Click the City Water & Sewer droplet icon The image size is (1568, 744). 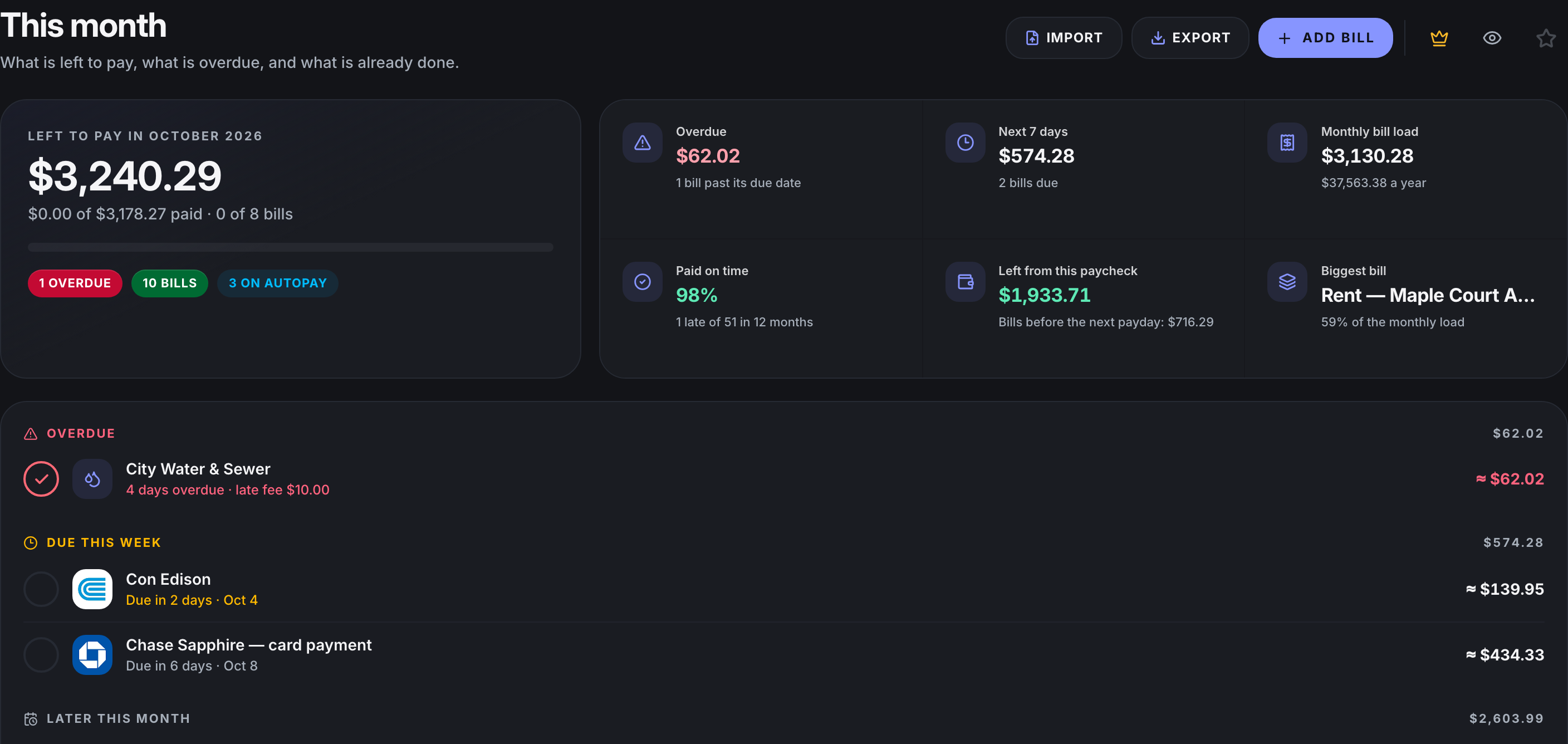(x=92, y=479)
